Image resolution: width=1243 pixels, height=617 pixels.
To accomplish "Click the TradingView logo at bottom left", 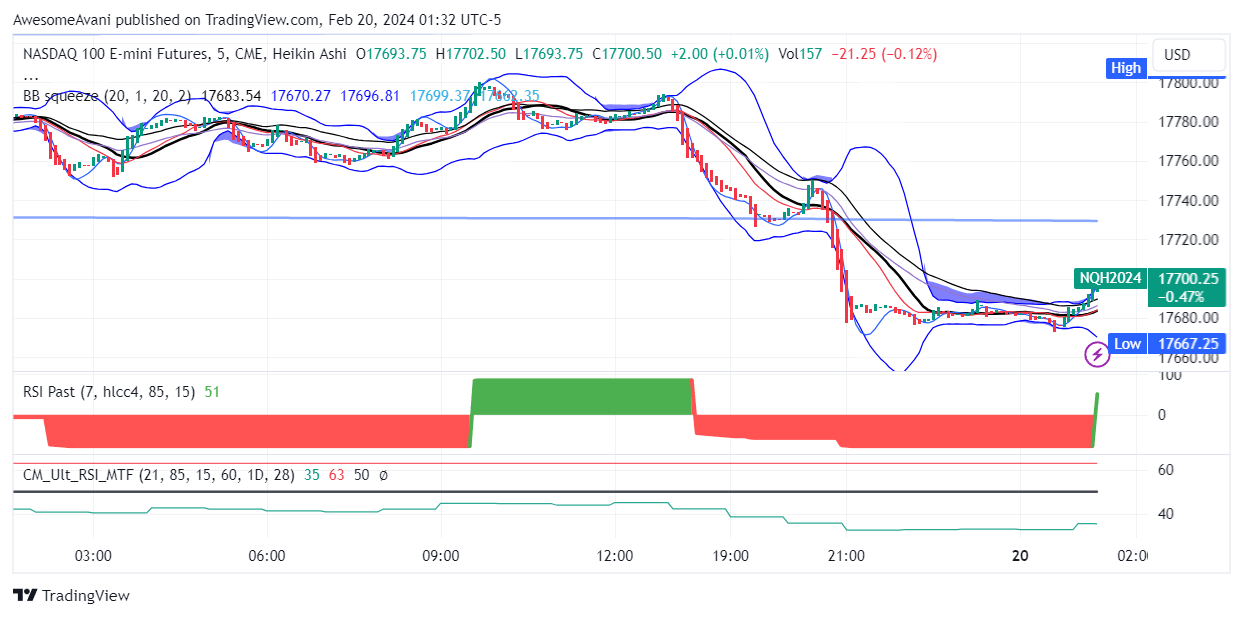I will pos(71,595).
